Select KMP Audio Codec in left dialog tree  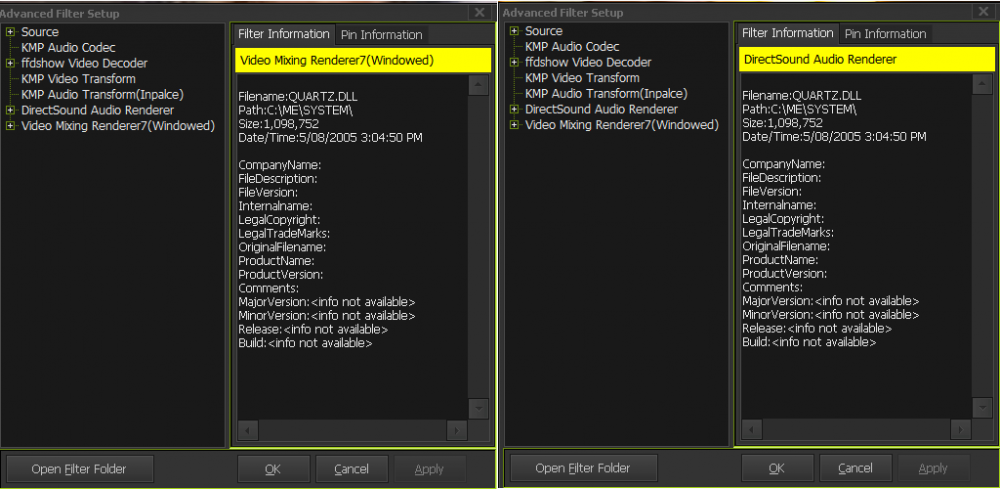click(67, 48)
